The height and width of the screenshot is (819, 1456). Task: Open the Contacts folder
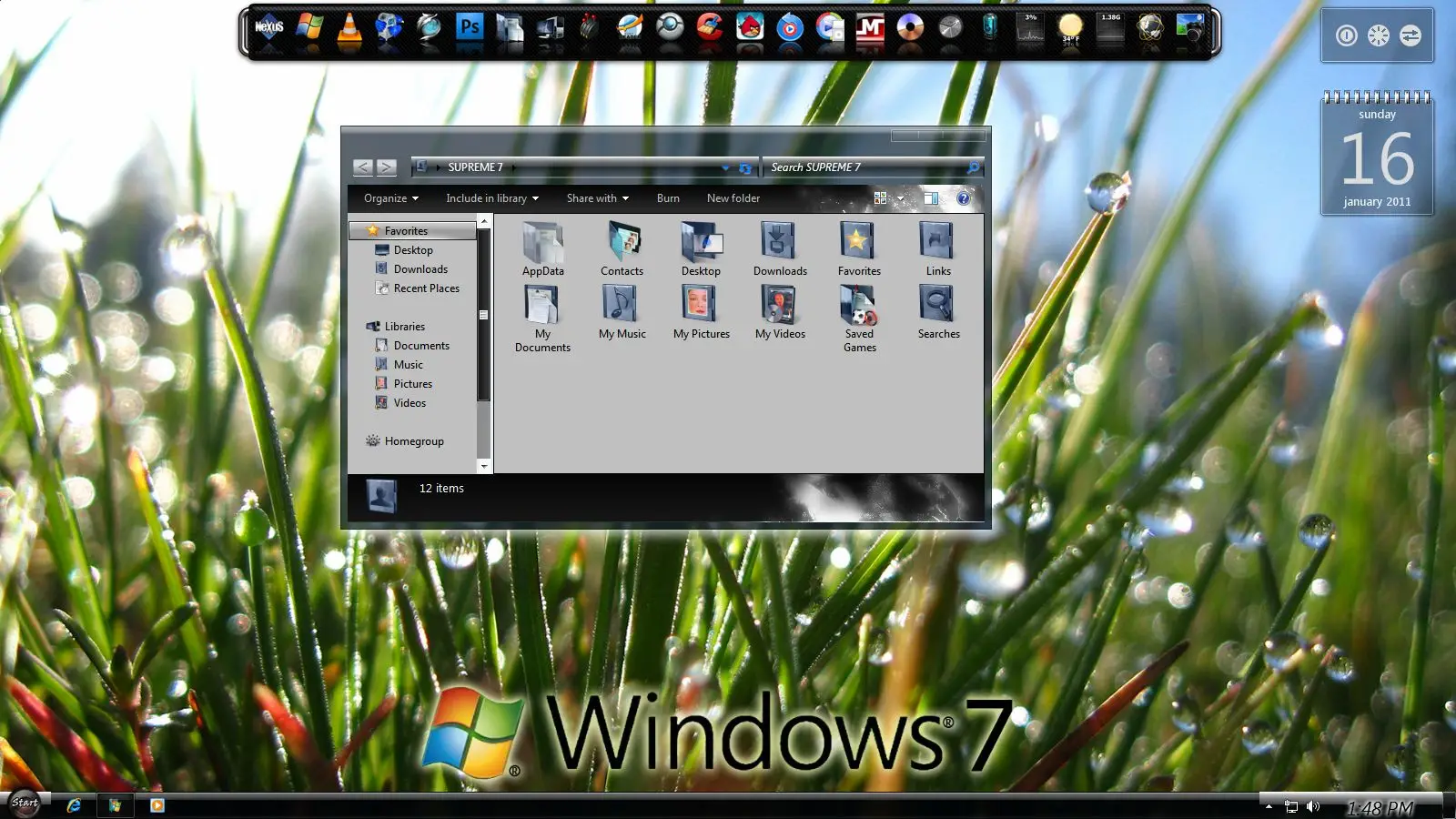[x=622, y=249]
